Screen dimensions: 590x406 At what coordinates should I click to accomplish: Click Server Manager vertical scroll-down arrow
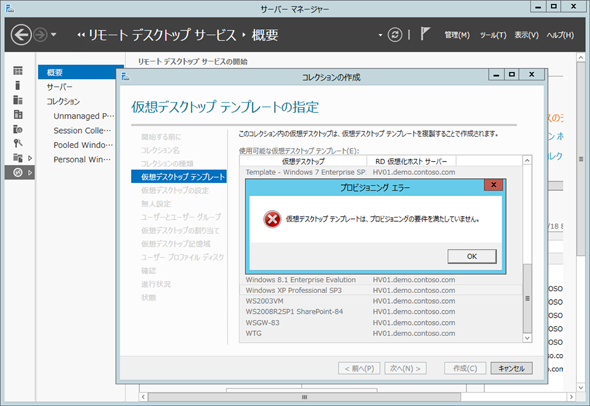(581, 387)
